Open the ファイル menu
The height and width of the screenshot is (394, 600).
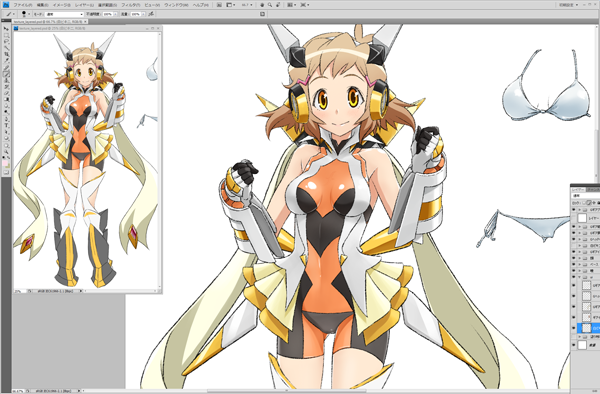coord(22,5)
